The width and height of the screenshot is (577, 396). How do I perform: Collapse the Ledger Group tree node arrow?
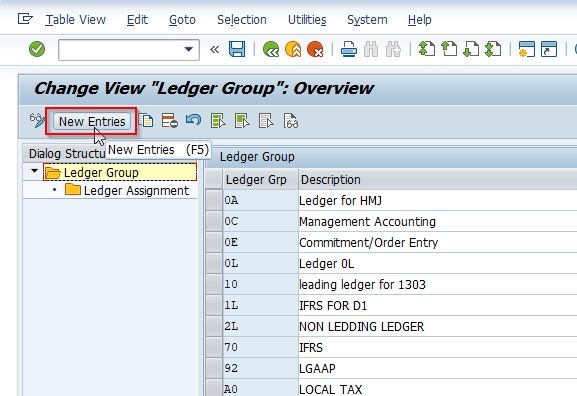(x=35, y=171)
